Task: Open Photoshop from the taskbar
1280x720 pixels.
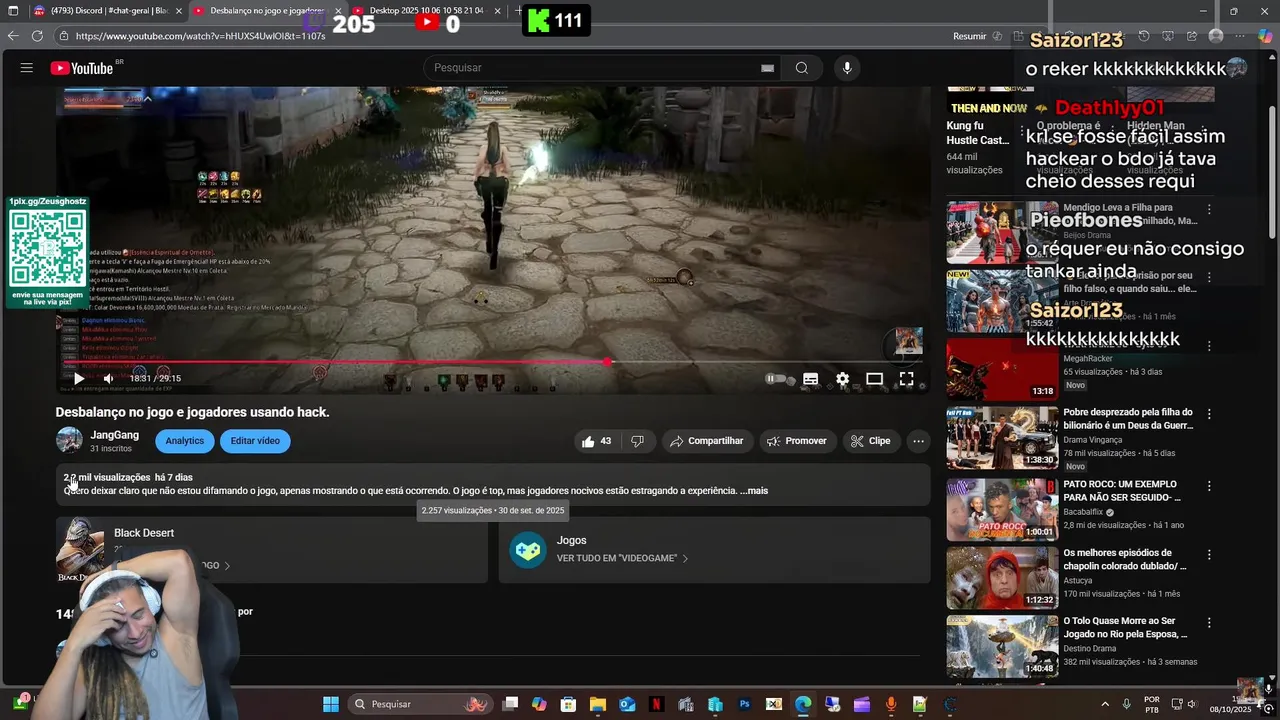Action: pos(744,704)
